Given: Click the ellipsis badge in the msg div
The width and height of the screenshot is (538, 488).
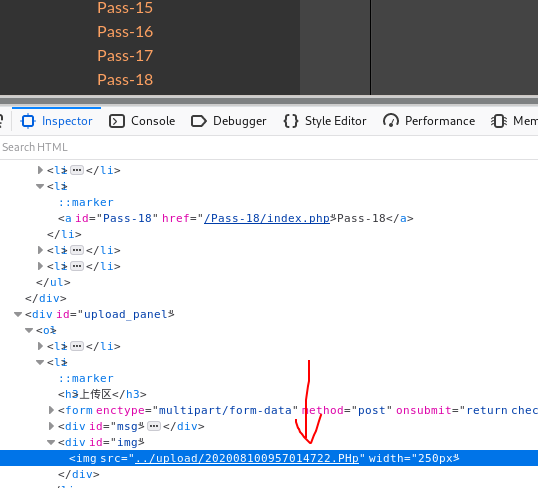Looking at the screenshot, I should (x=153, y=426).
